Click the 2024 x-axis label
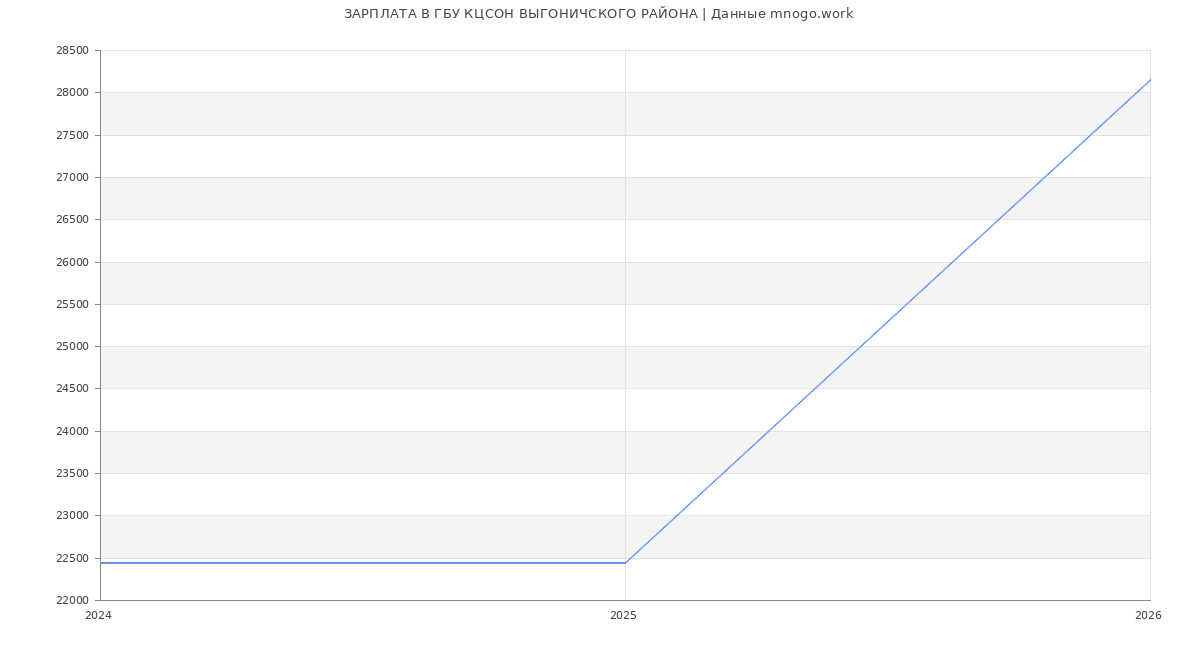Screen dimensions: 1200x650 (x=99, y=616)
